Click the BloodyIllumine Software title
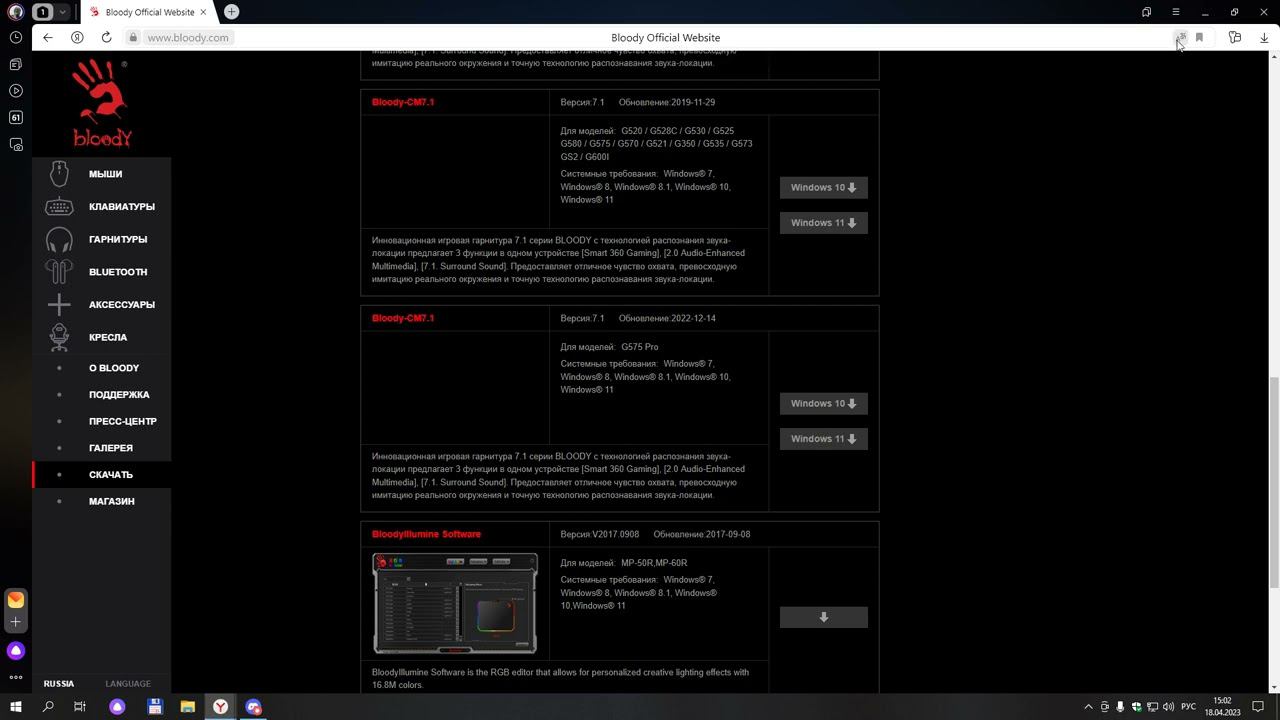 [x=426, y=534]
